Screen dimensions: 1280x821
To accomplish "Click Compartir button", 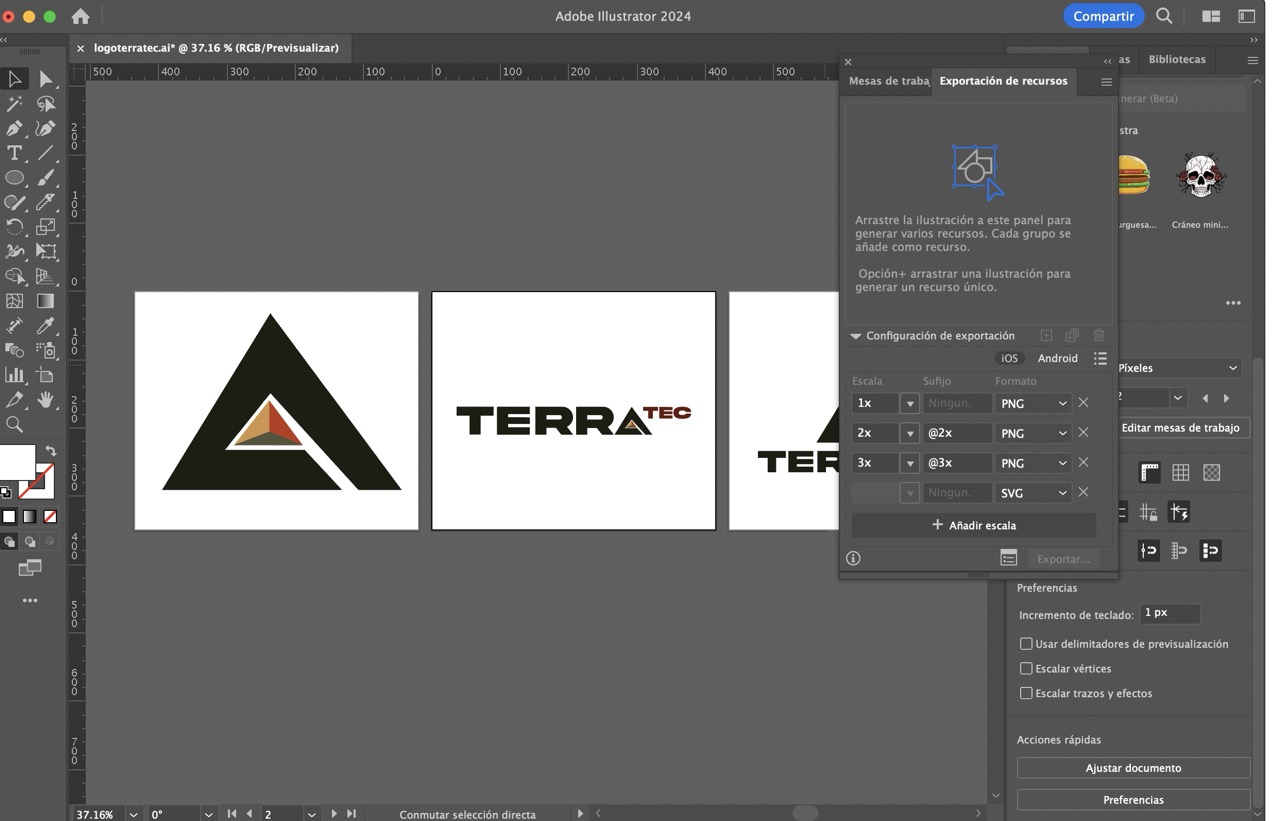I will click(1103, 16).
